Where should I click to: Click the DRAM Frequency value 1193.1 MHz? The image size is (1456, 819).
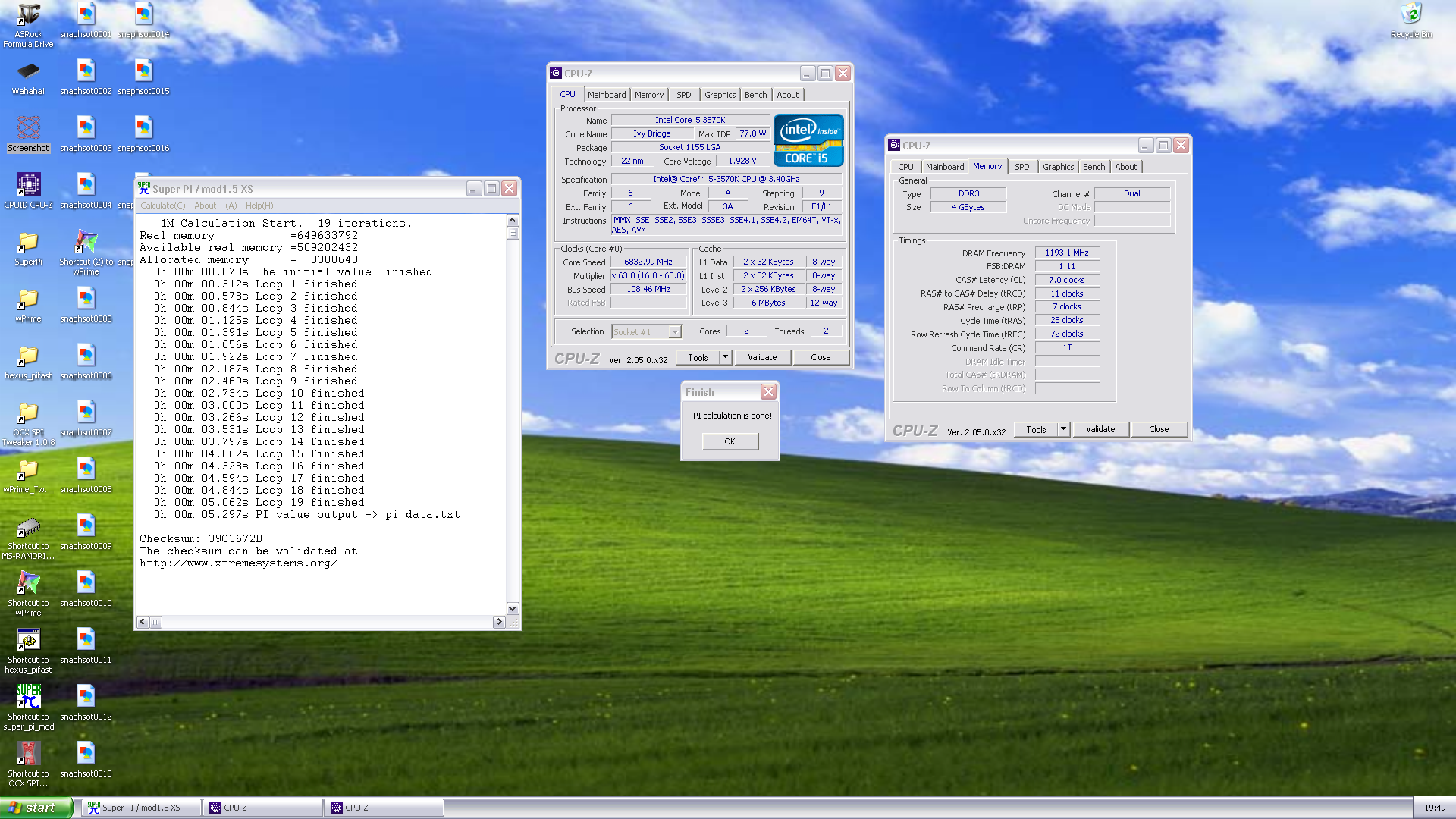[x=1067, y=253]
